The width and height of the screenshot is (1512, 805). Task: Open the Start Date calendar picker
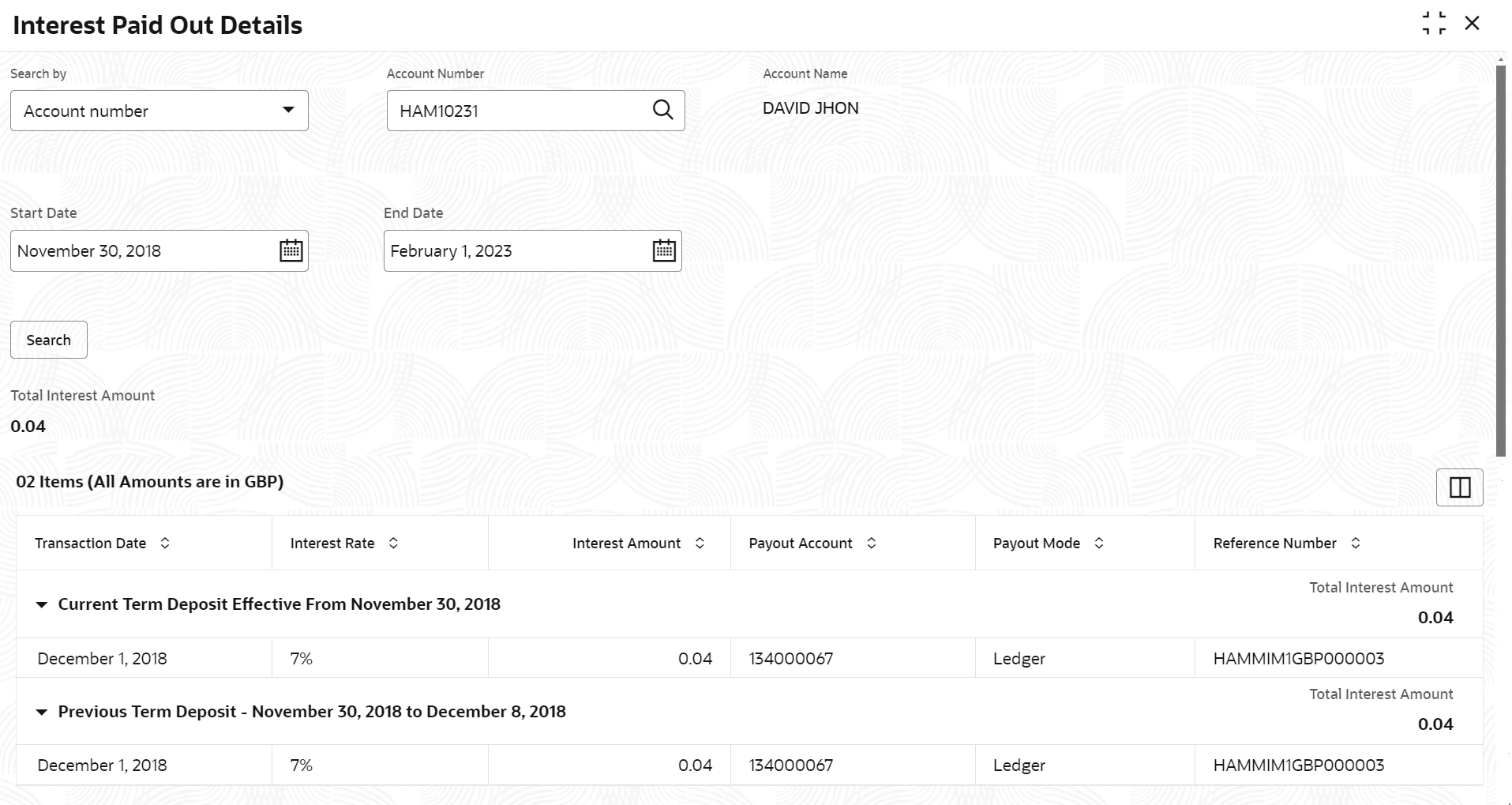point(291,250)
